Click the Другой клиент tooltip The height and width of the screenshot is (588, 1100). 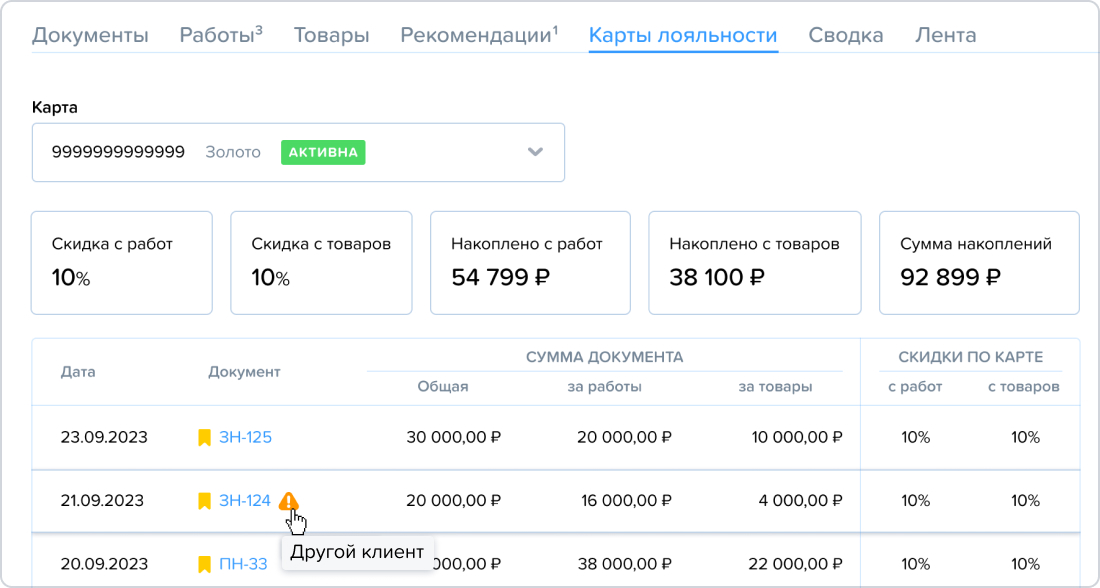coord(357,552)
